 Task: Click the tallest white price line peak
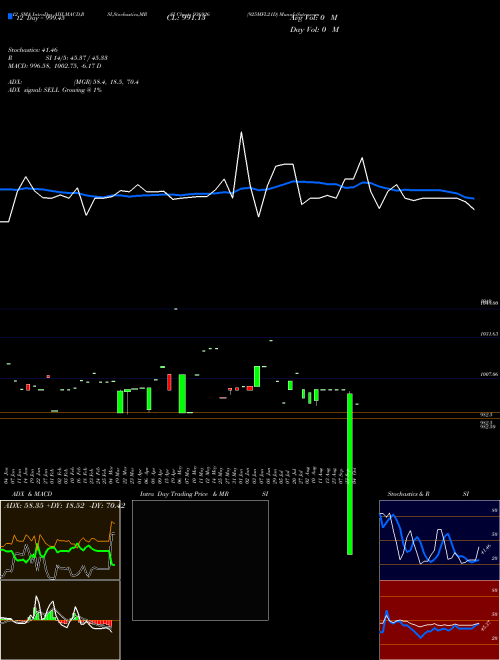pyautogui.click(x=241, y=133)
